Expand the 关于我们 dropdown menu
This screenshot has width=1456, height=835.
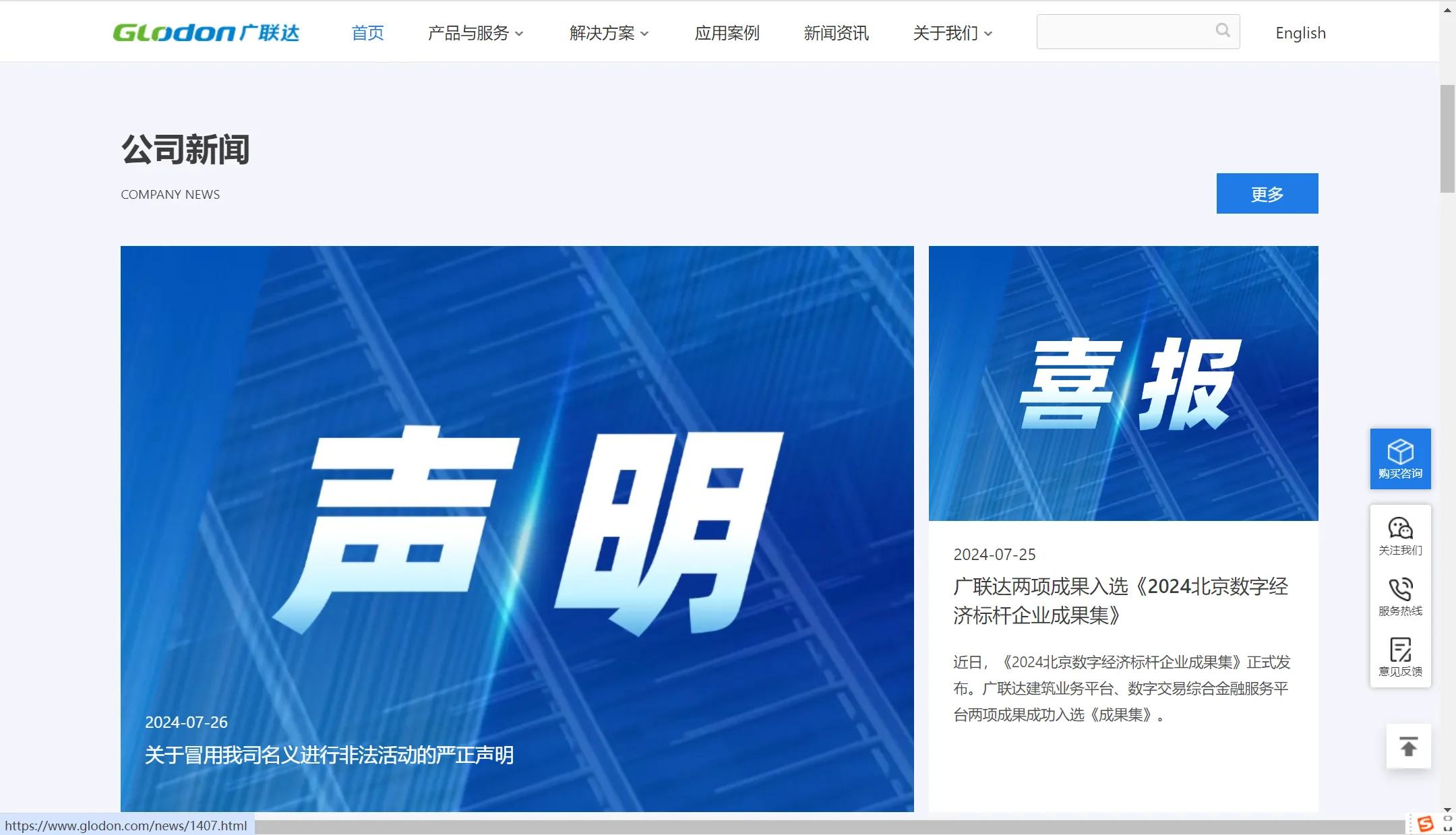[x=950, y=32]
